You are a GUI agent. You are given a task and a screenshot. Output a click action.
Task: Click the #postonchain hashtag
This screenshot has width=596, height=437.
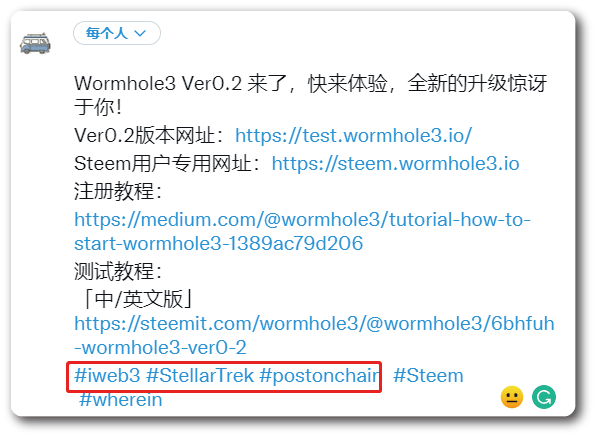point(319,376)
